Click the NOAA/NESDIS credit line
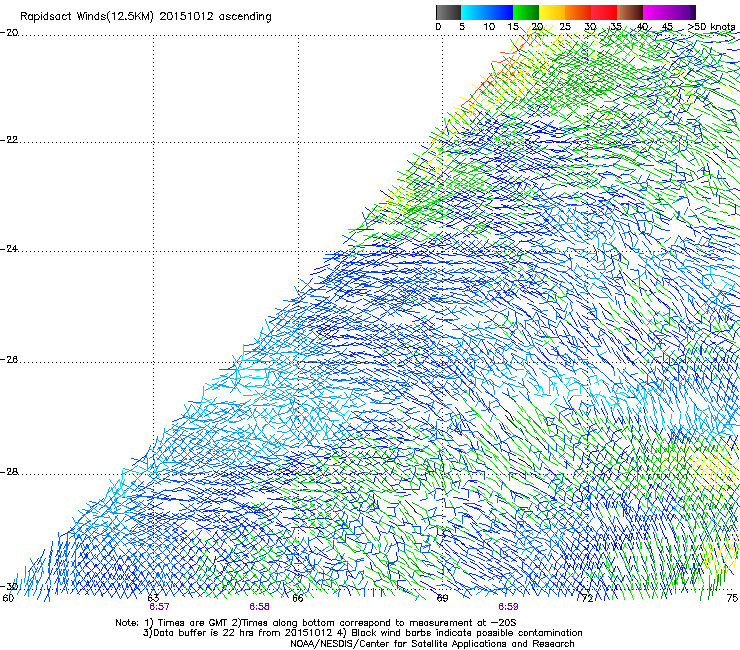The height and width of the screenshot is (650, 740). tap(432, 644)
